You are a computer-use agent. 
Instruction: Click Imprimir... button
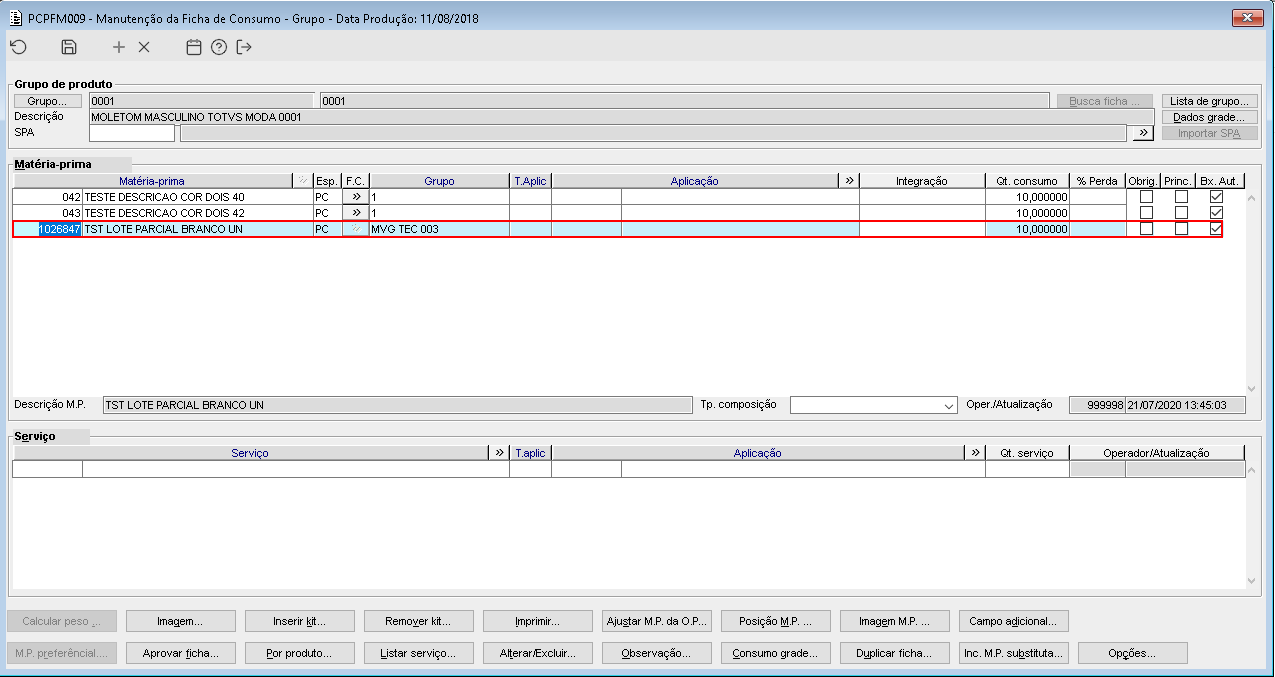537,621
